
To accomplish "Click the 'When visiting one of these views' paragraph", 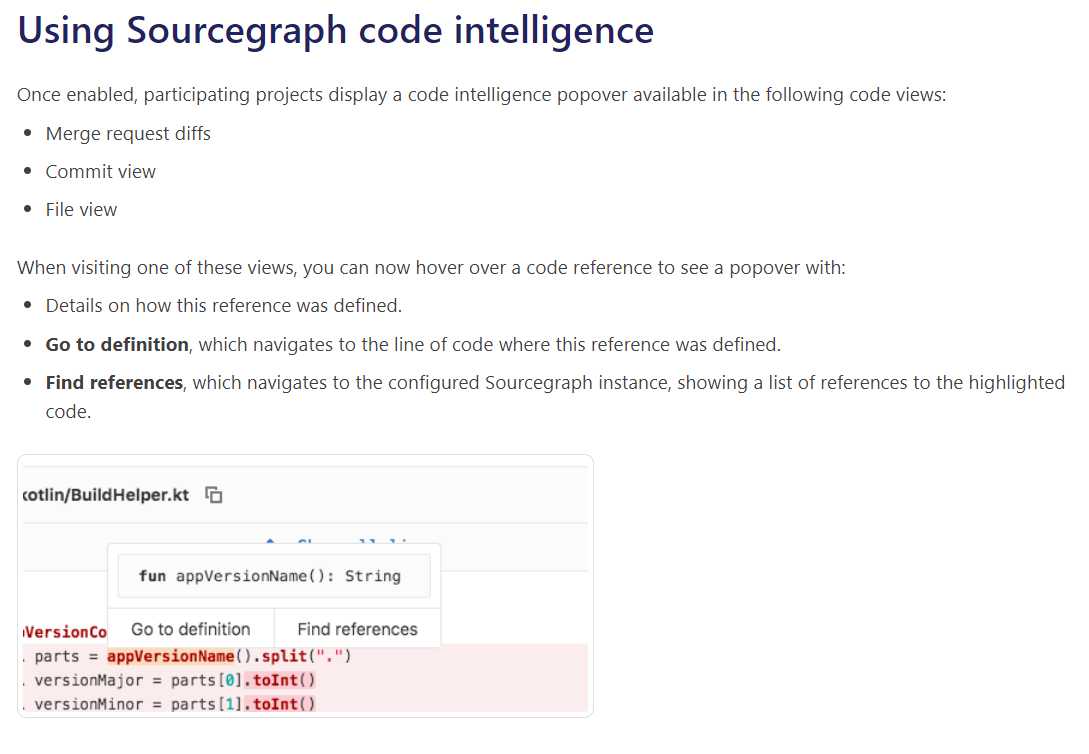I will click(431, 267).
